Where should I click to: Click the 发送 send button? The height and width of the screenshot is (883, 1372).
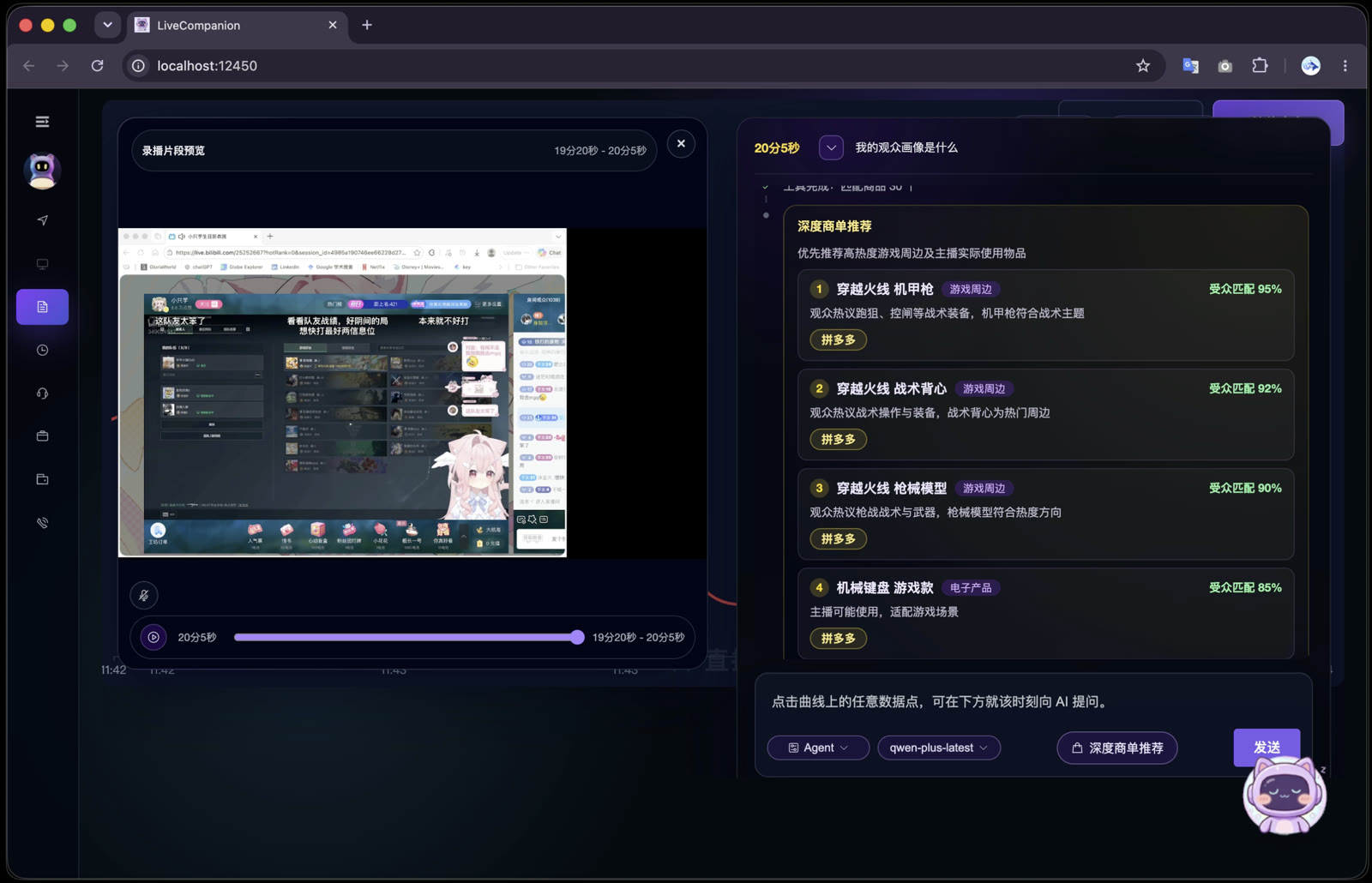point(1267,748)
